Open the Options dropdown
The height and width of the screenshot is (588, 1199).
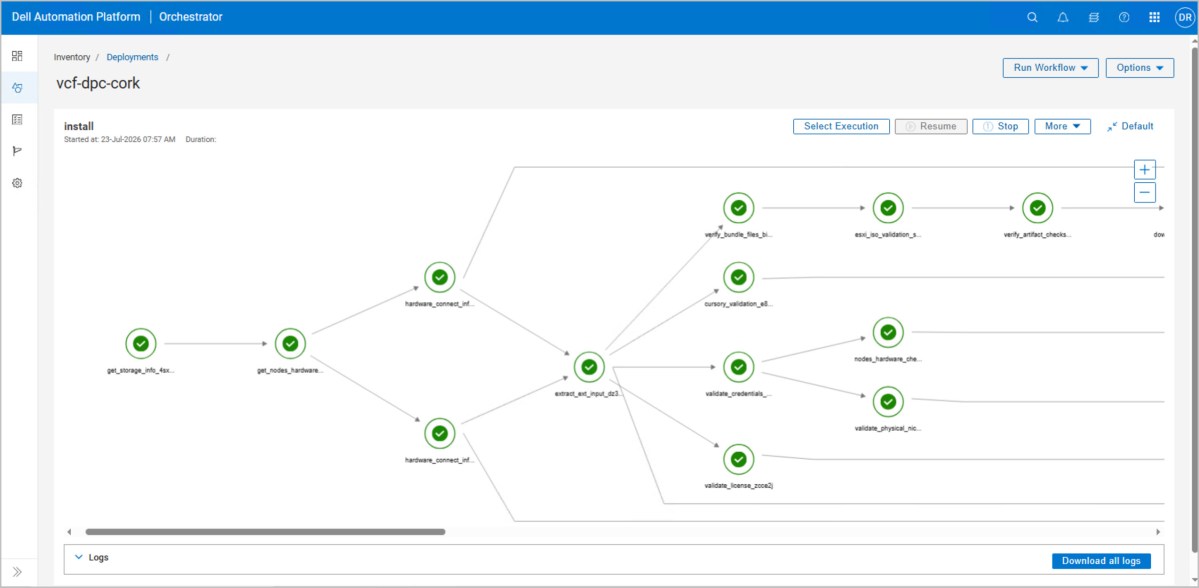1139,67
